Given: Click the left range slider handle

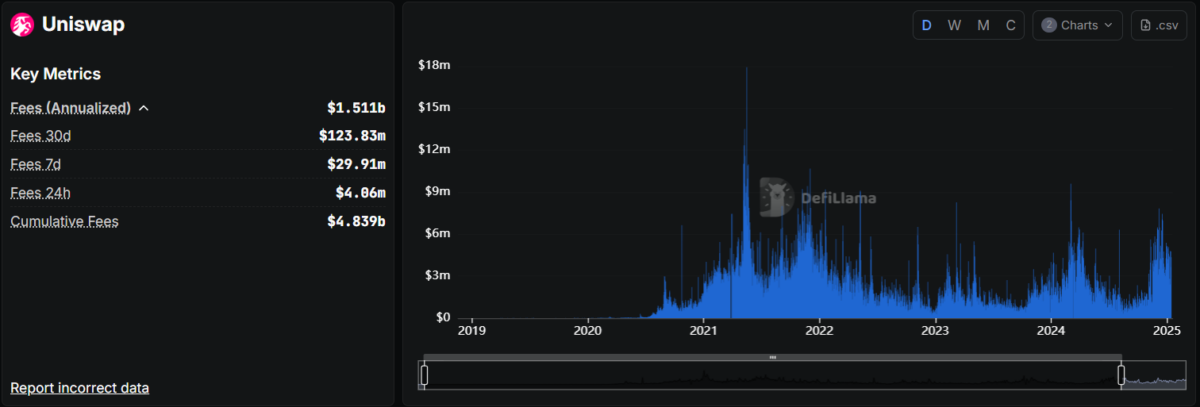Looking at the screenshot, I should [424, 375].
